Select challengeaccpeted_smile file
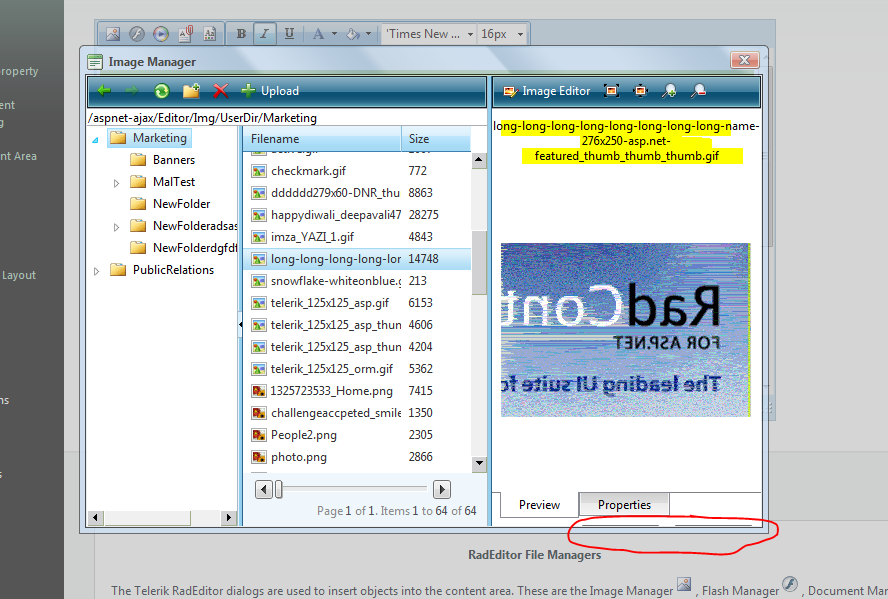This screenshot has width=888, height=599. [x=357, y=413]
